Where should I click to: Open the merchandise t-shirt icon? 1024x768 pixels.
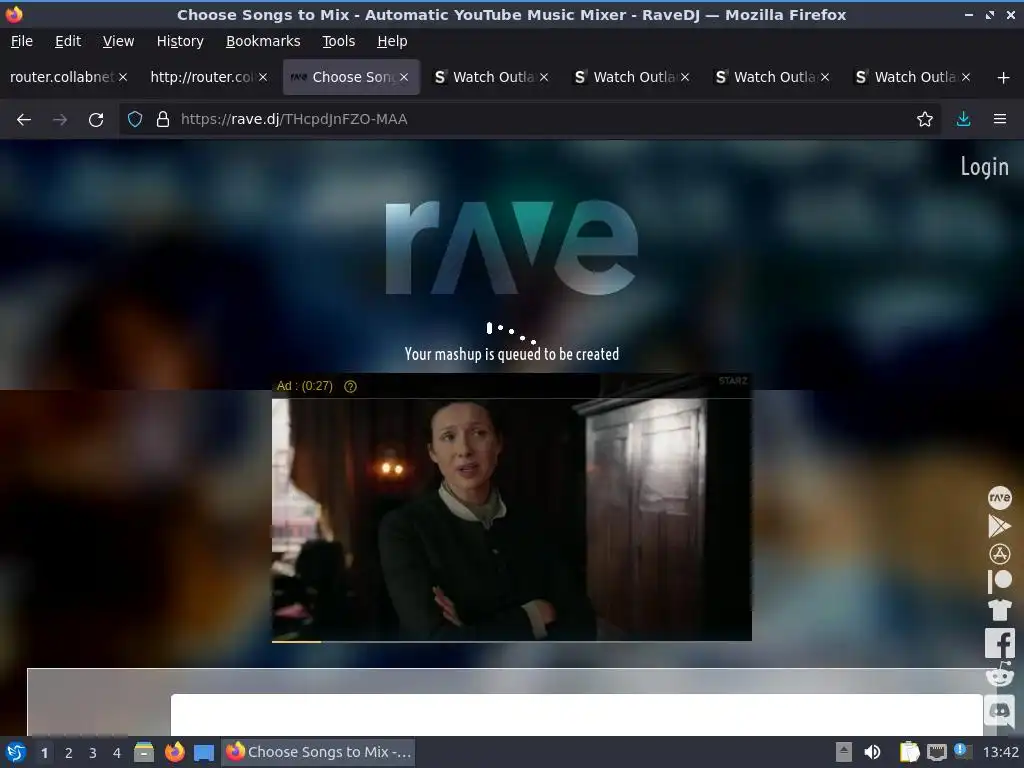point(999,610)
